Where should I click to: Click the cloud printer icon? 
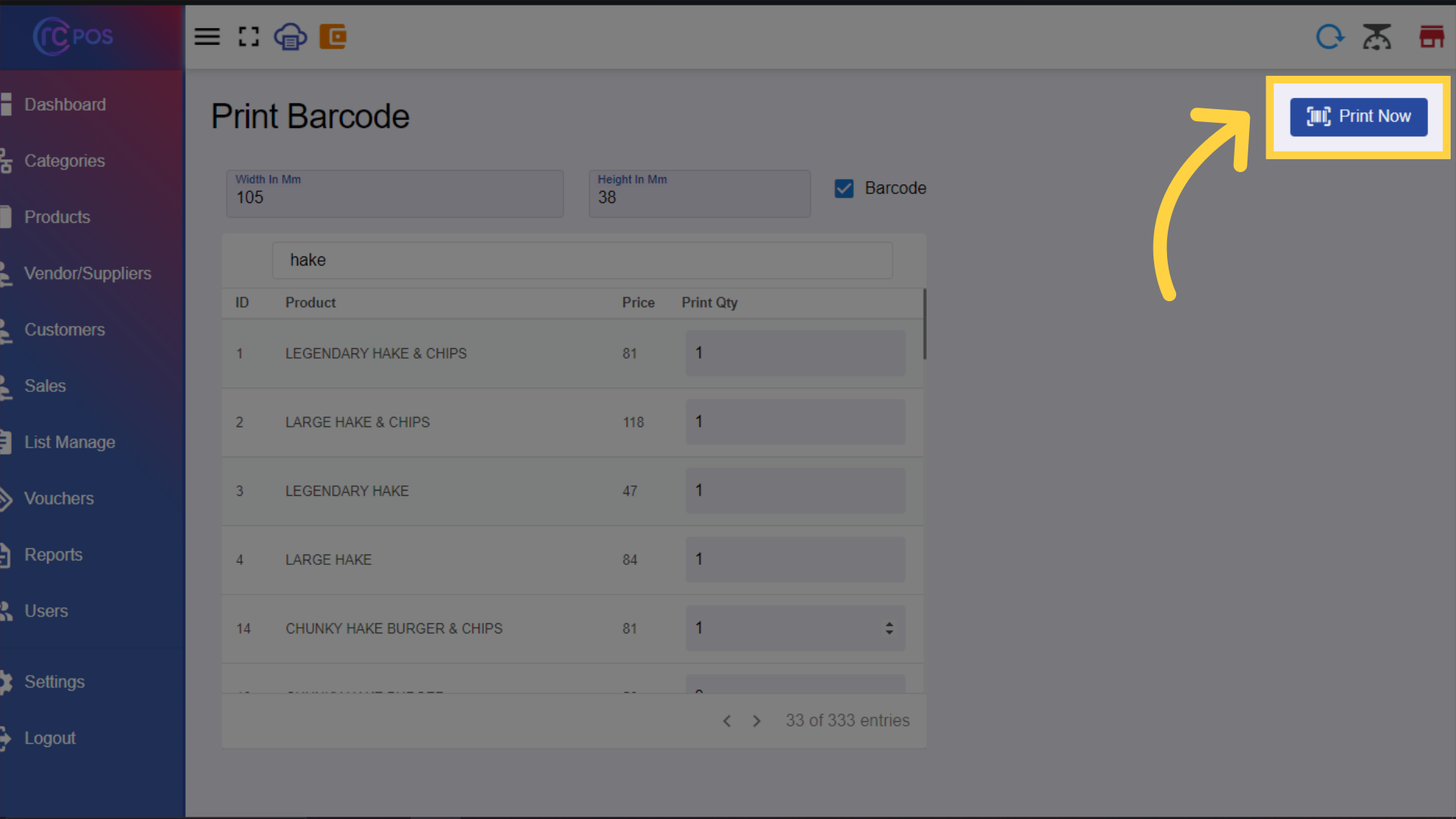point(290,36)
